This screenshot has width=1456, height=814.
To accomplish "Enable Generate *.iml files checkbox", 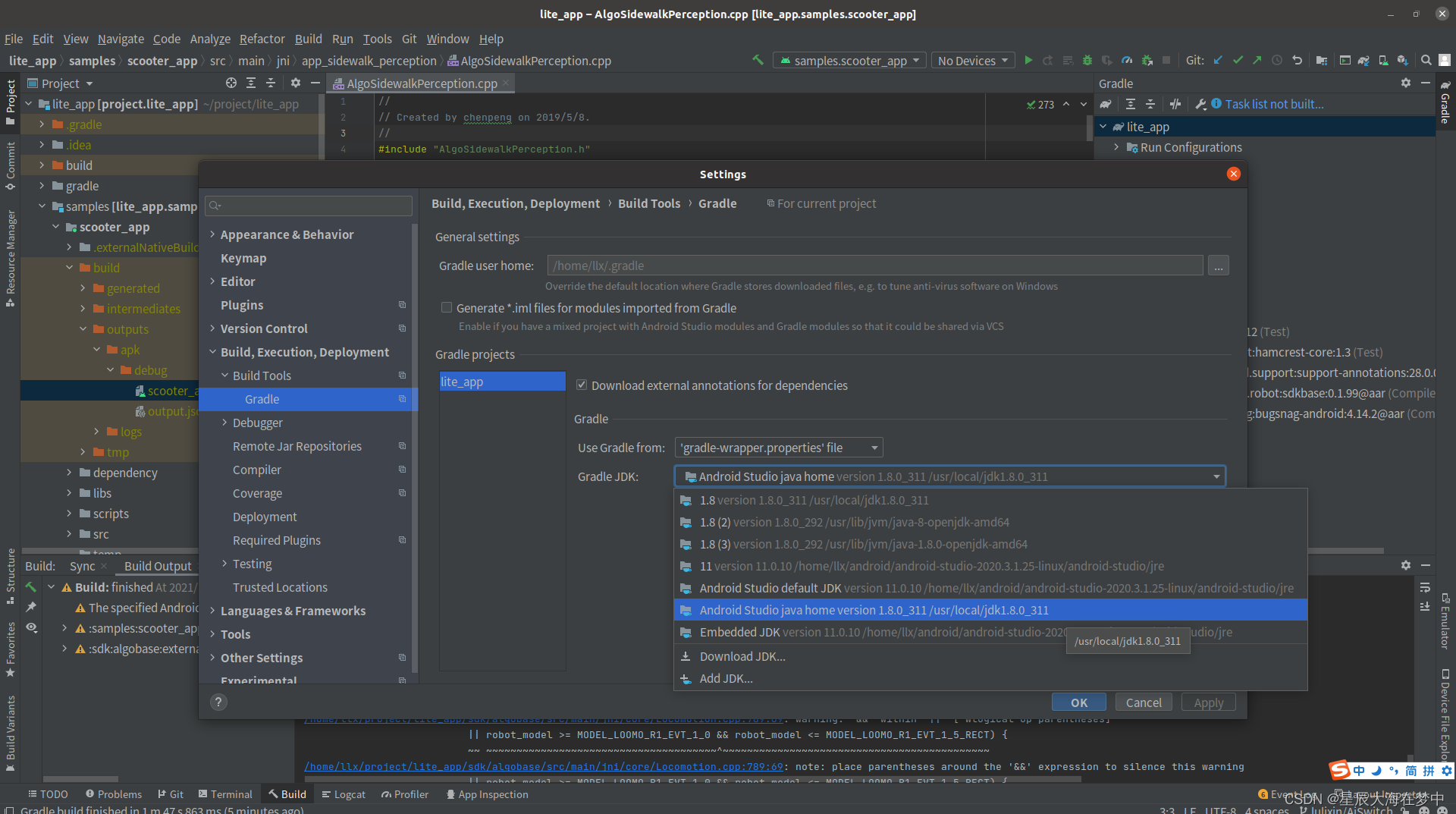I will [x=447, y=308].
